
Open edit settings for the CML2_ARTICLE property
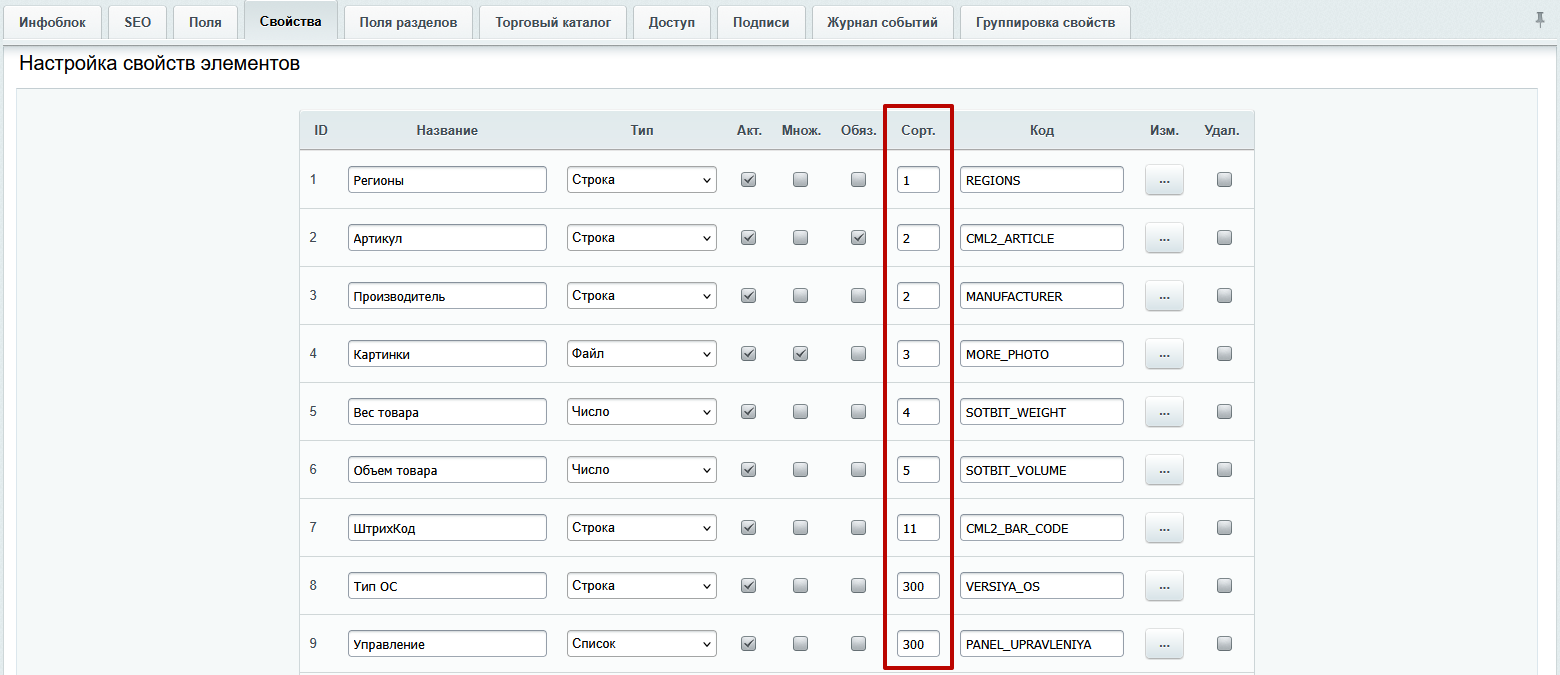(x=1163, y=237)
